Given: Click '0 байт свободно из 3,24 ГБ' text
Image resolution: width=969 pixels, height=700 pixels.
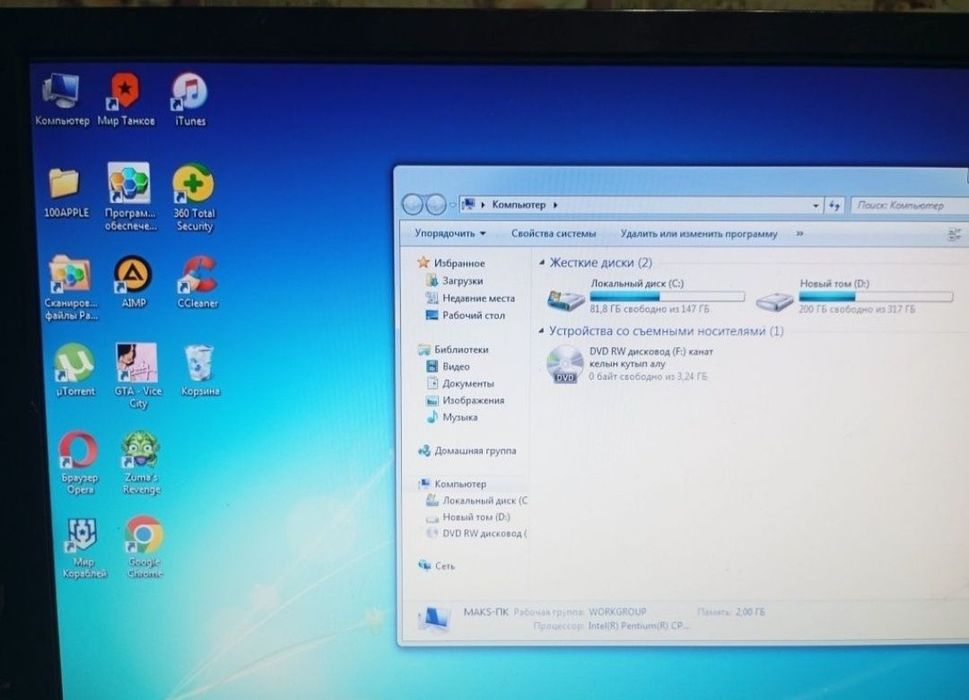Looking at the screenshot, I should click(x=648, y=376).
